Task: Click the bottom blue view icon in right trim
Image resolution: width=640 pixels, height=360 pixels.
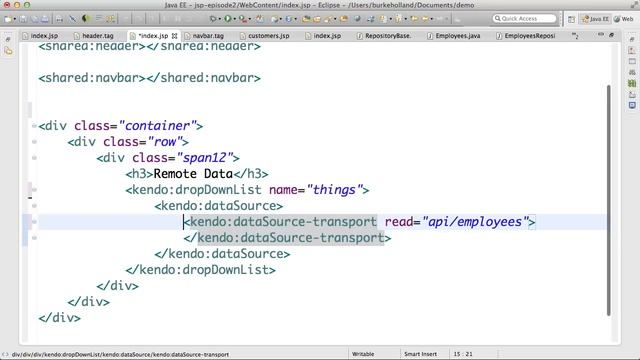Action: (x=632, y=105)
